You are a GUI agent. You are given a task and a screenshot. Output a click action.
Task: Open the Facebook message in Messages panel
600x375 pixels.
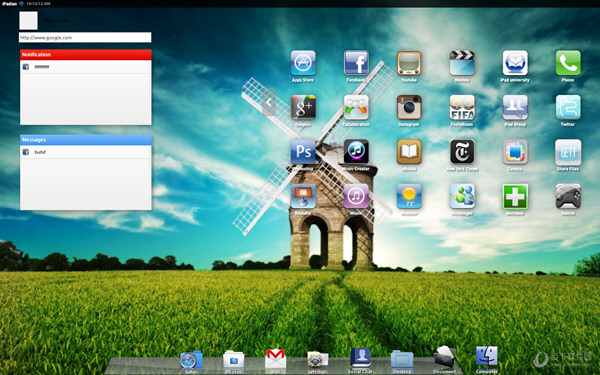pos(86,152)
